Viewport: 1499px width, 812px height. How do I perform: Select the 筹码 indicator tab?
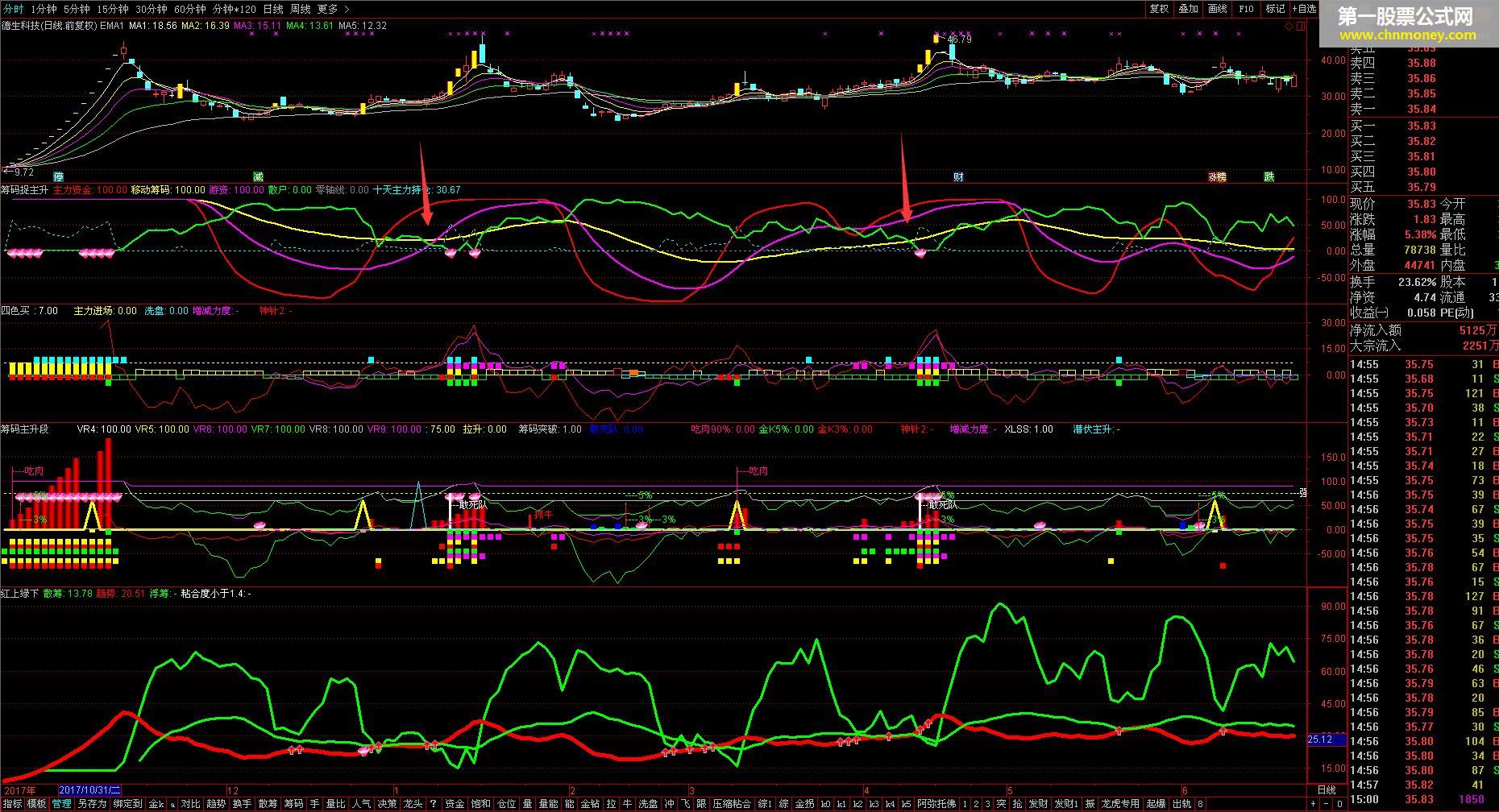point(293,804)
